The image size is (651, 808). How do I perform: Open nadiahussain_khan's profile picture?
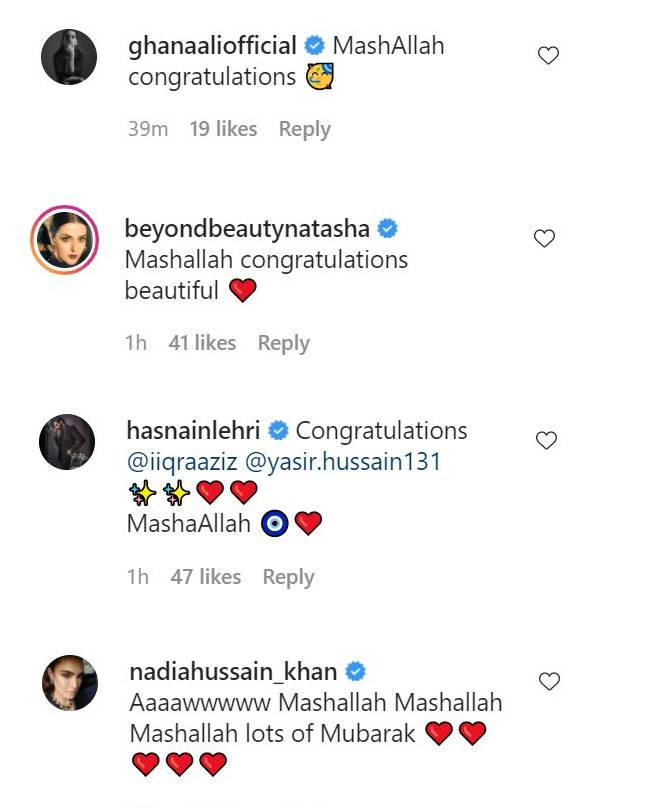coord(70,683)
